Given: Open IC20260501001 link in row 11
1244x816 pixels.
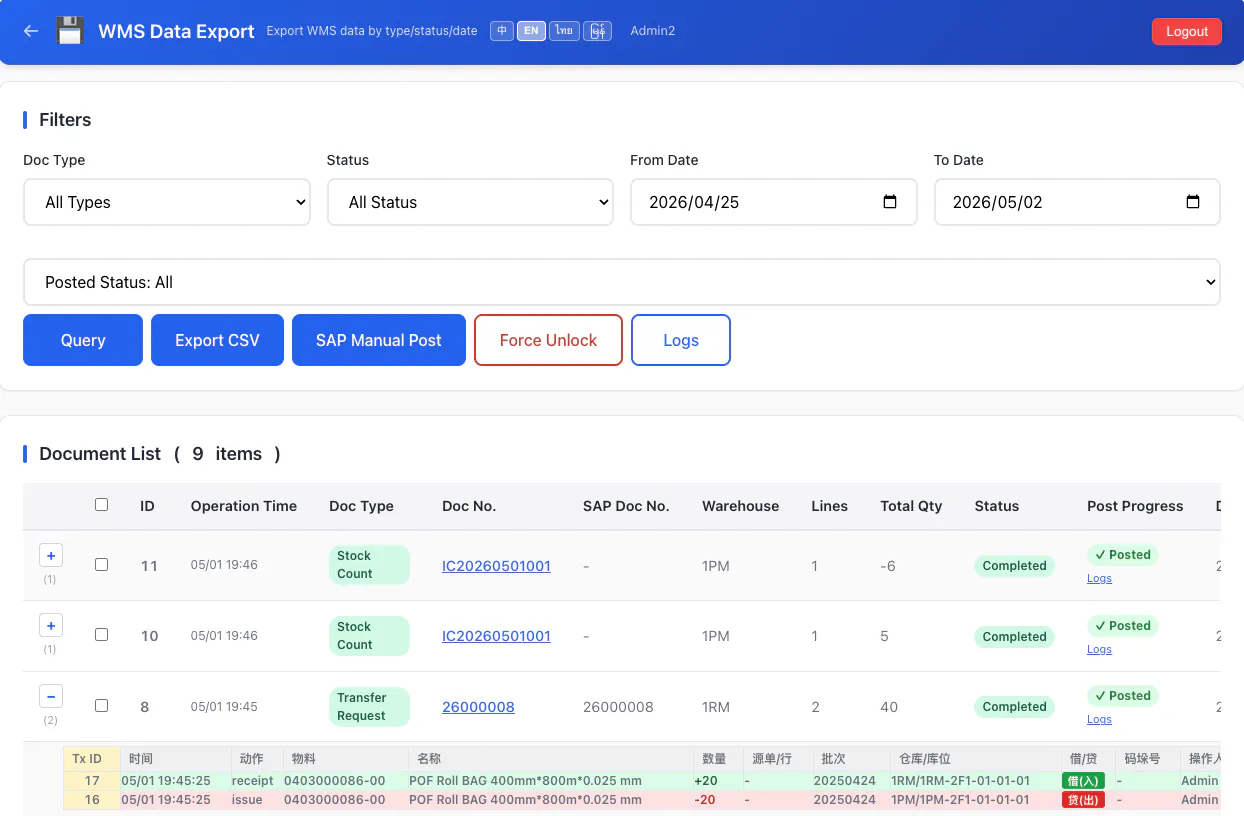Looking at the screenshot, I should pyautogui.click(x=496, y=566).
